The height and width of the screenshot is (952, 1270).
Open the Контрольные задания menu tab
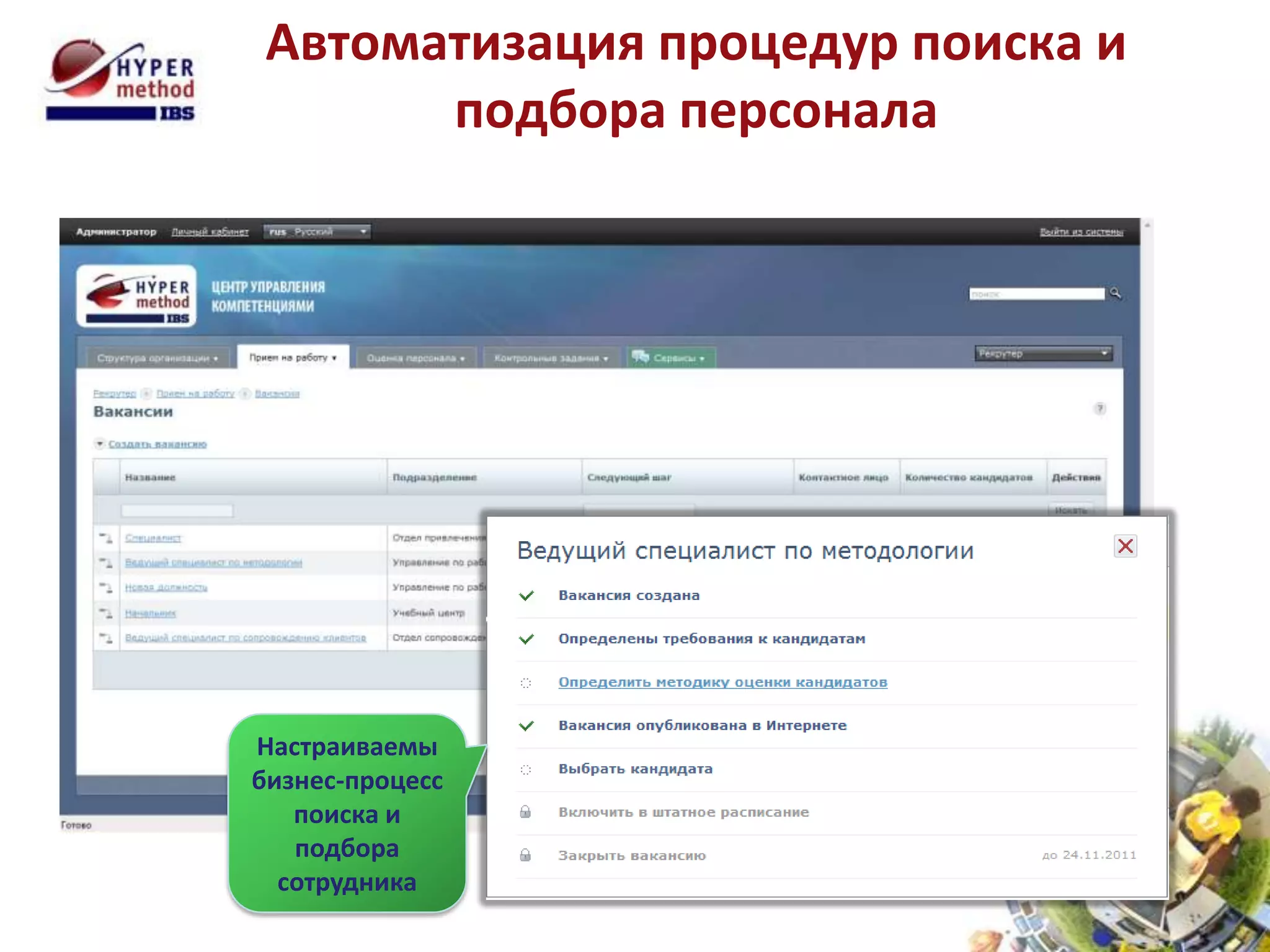[x=551, y=358]
